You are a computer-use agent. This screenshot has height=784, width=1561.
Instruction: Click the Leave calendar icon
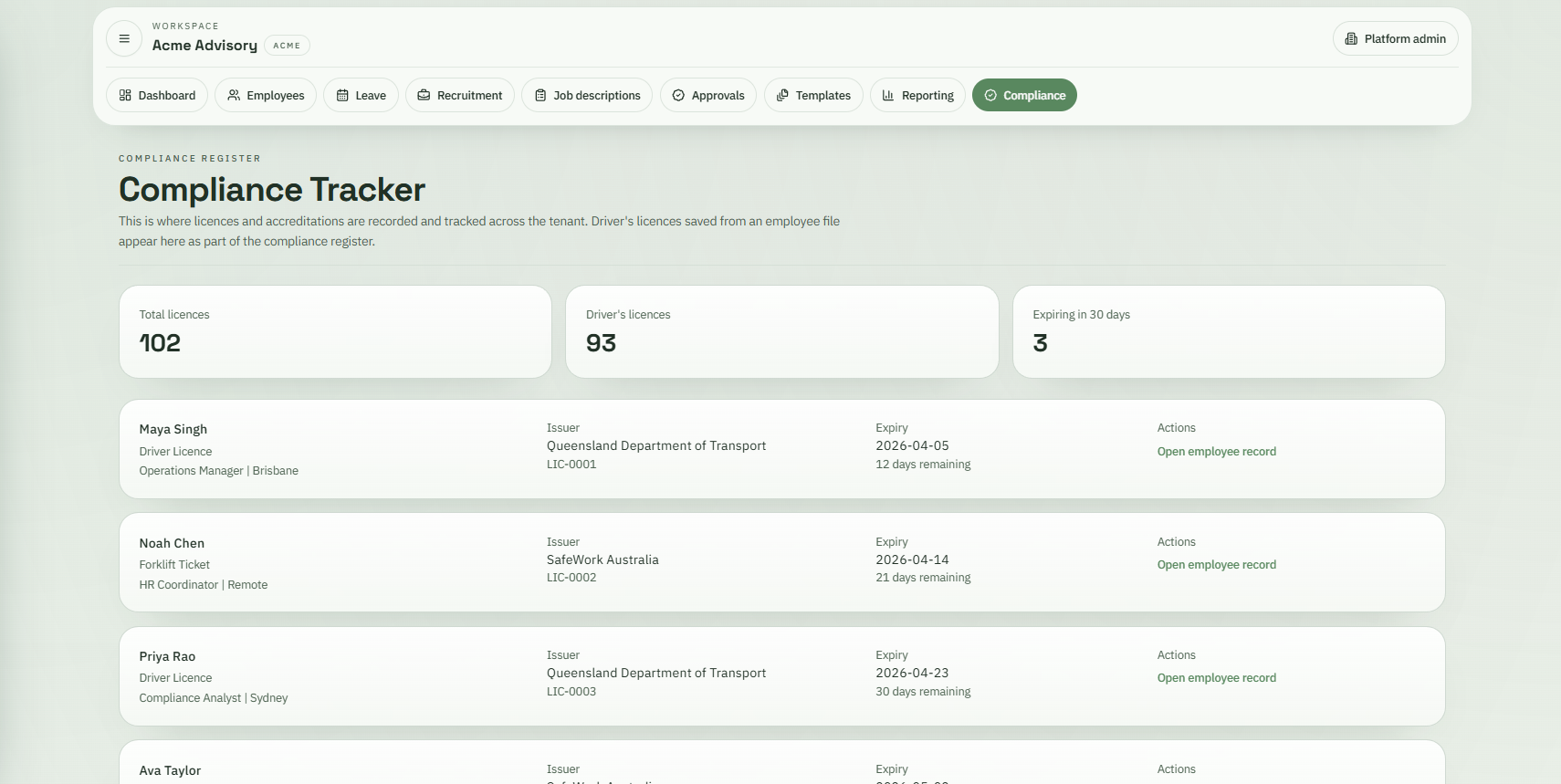342,95
